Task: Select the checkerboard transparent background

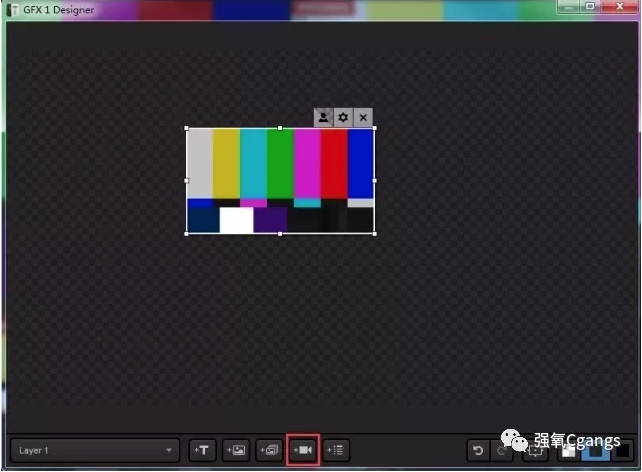Action: pos(568,451)
